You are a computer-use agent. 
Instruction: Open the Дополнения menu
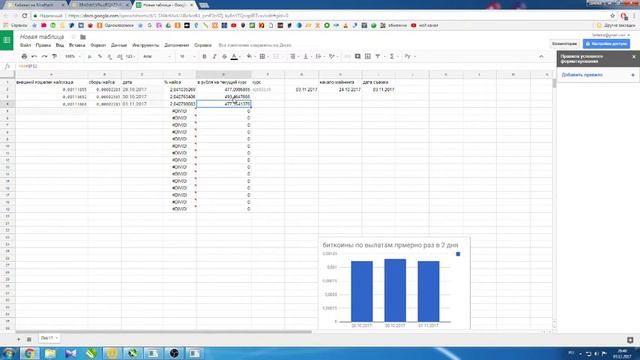177,45
